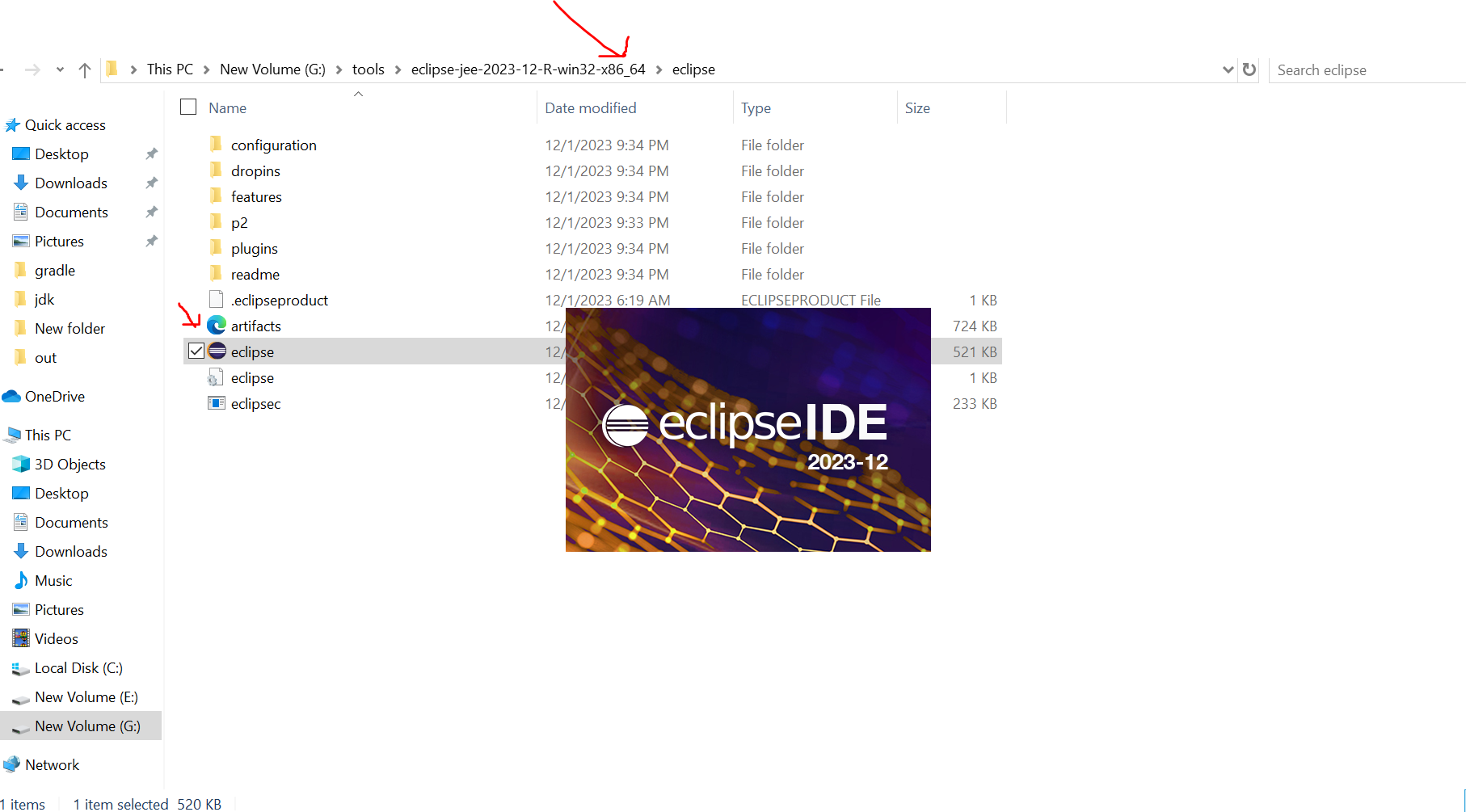Open the address bar history dropdown
Viewport: 1466px width, 812px height.
tap(1228, 69)
